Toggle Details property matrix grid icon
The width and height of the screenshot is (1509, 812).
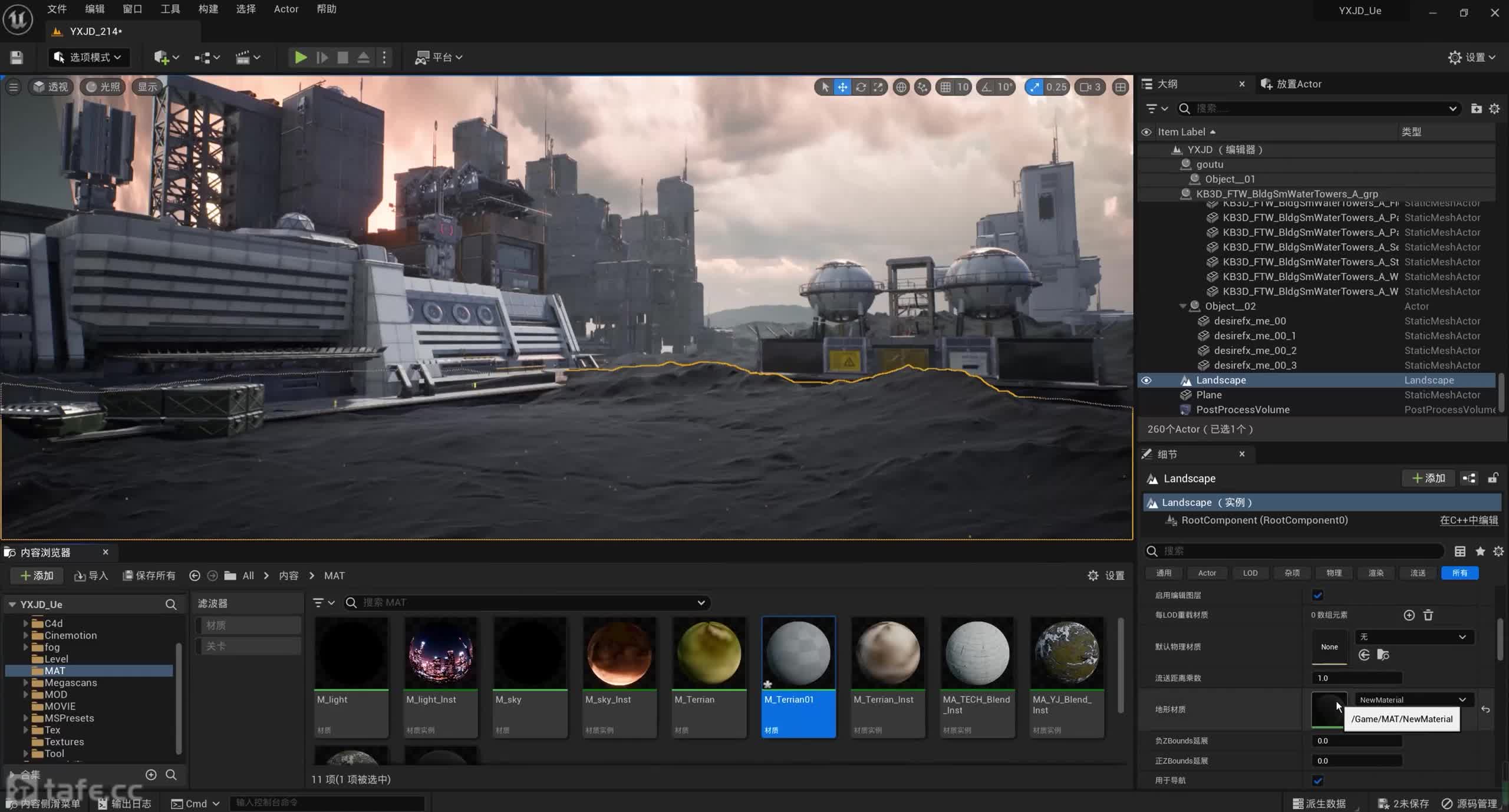click(1460, 551)
